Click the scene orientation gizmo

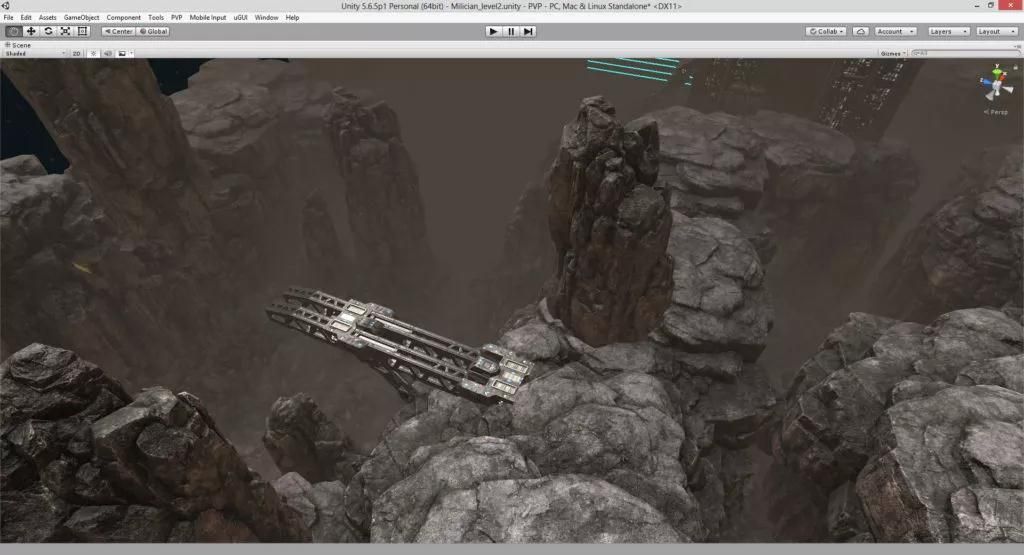(x=995, y=85)
